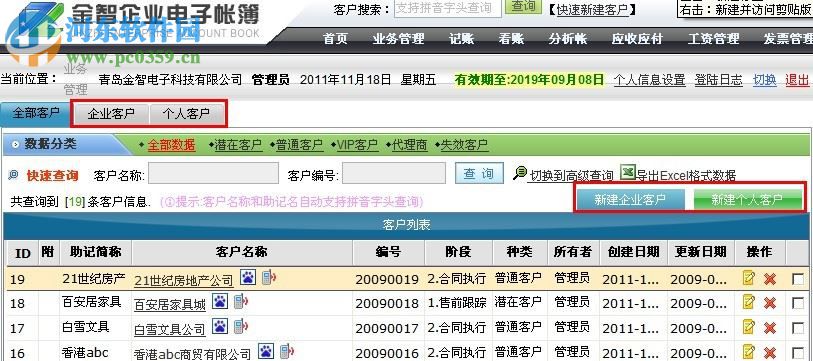
Task: Click the top 查询 customer search button
Action: [x=523, y=7]
